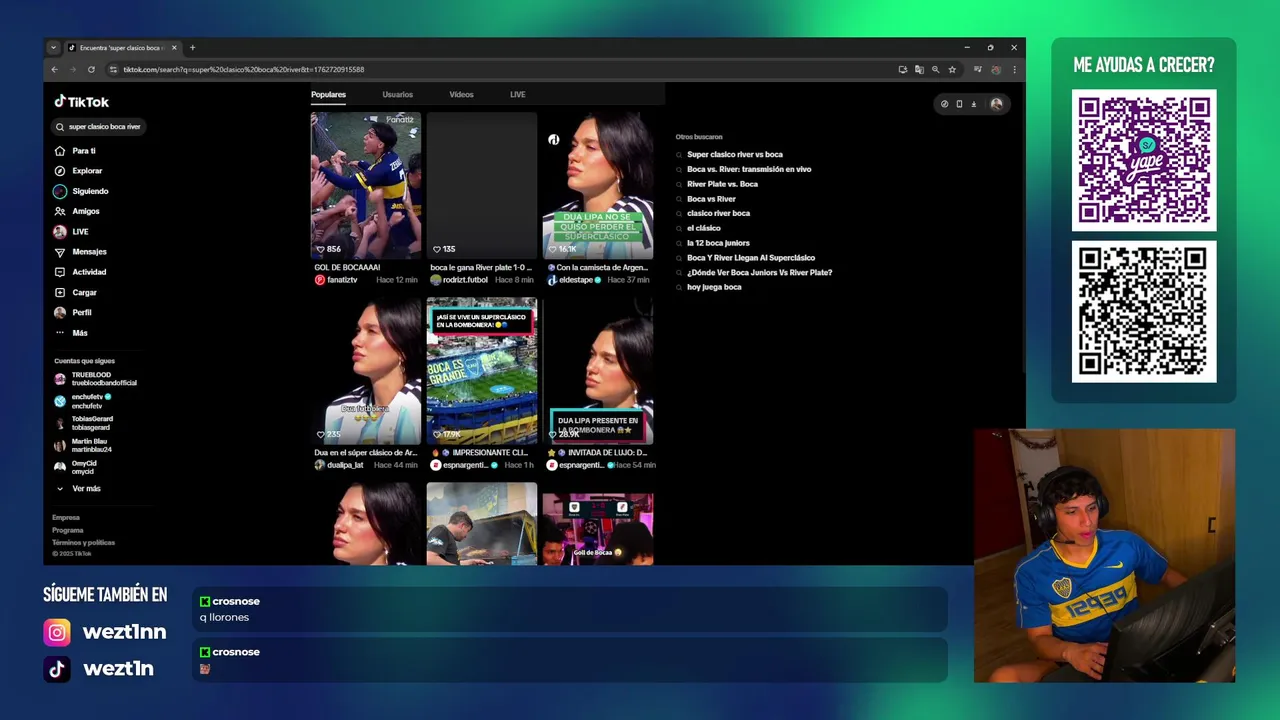Select the 'Encuentra super clasico boca' browser tab

[x=122, y=47]
